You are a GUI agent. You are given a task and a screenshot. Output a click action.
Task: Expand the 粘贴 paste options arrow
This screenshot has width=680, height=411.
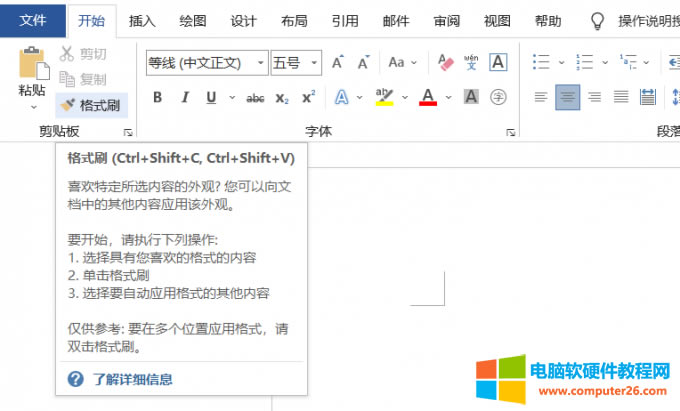(33, 107)
